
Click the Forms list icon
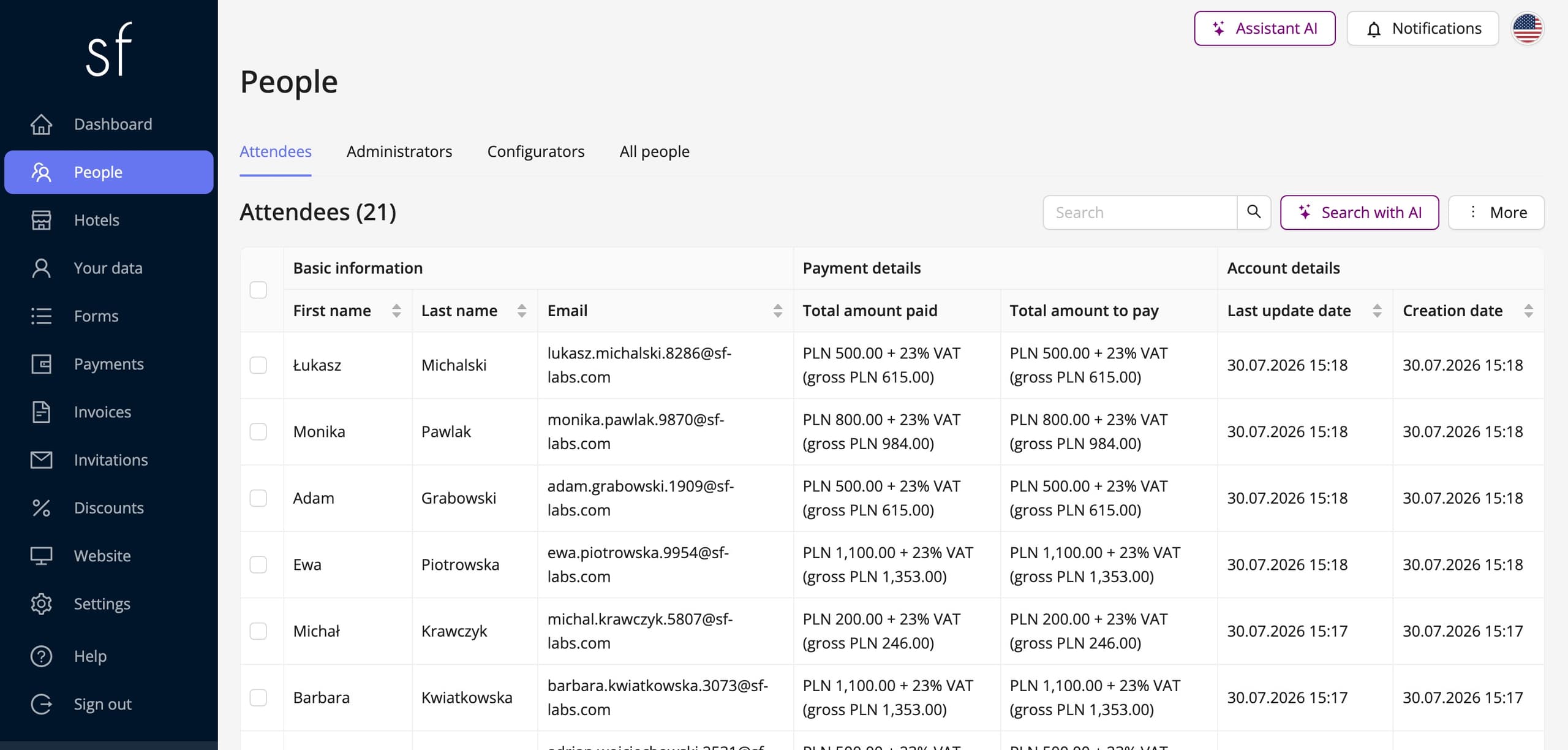coord(41,316)
